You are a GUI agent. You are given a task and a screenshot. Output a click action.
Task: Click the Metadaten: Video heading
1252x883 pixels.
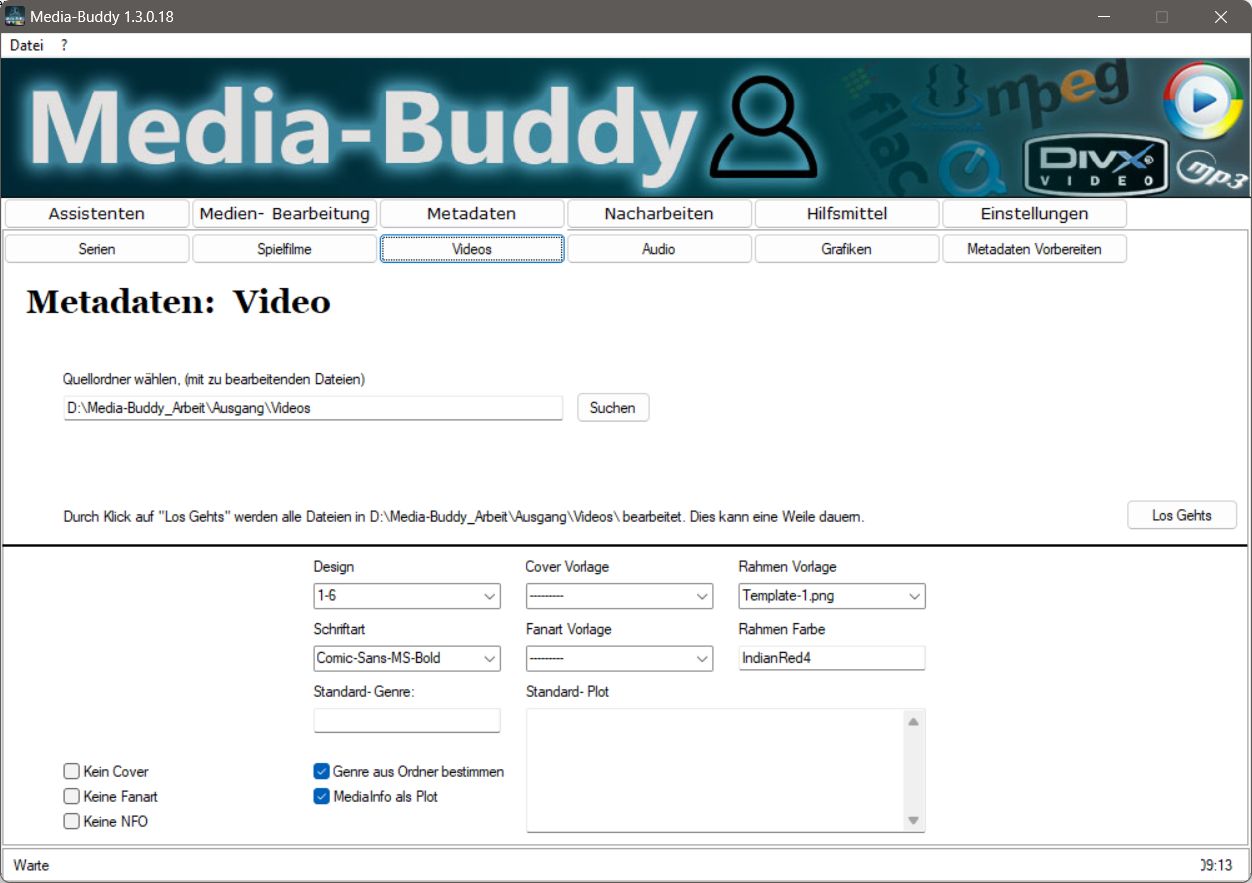[178, 302]
